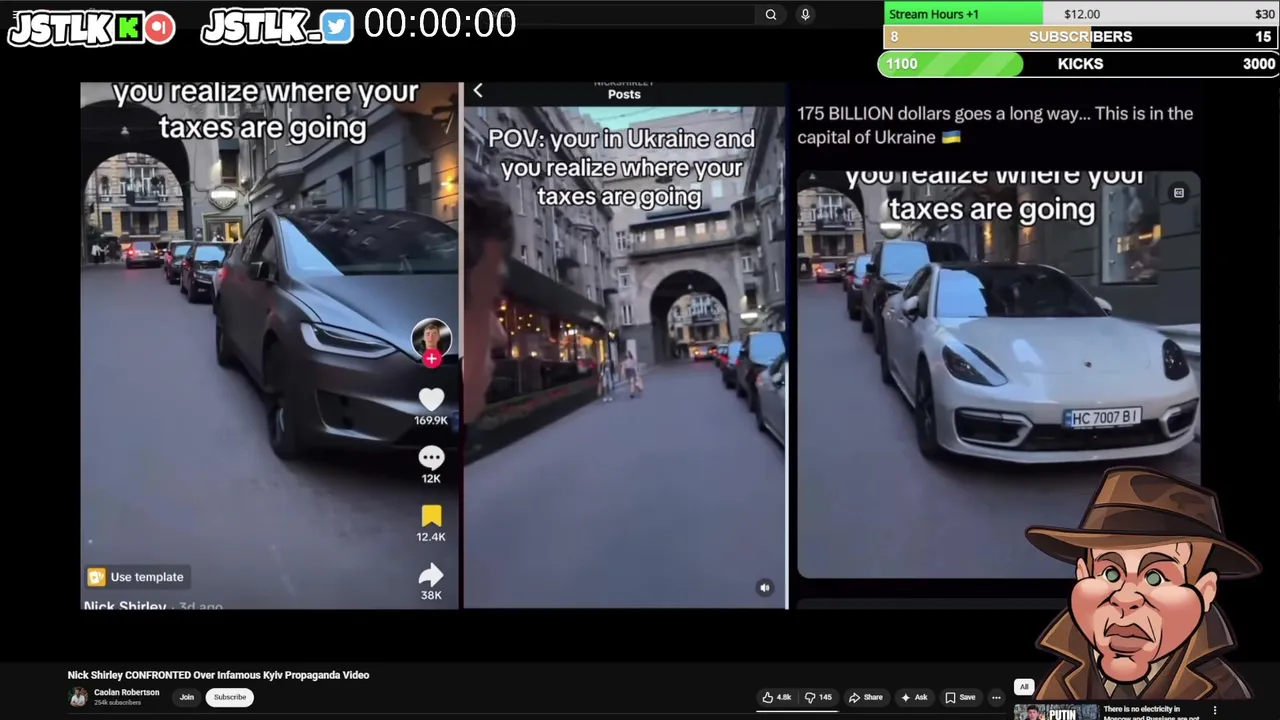Open Caolan Robertson channel avatar
1280x720 pixels.
pos(78,697)
